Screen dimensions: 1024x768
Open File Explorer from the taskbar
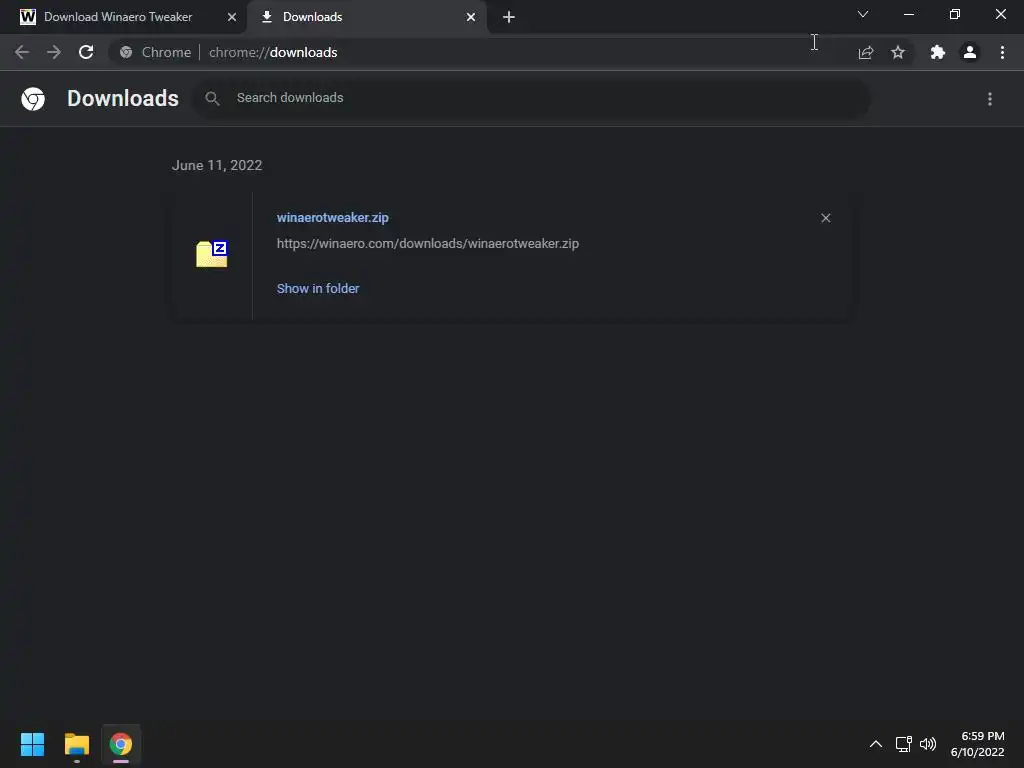[x=76, y=744]
